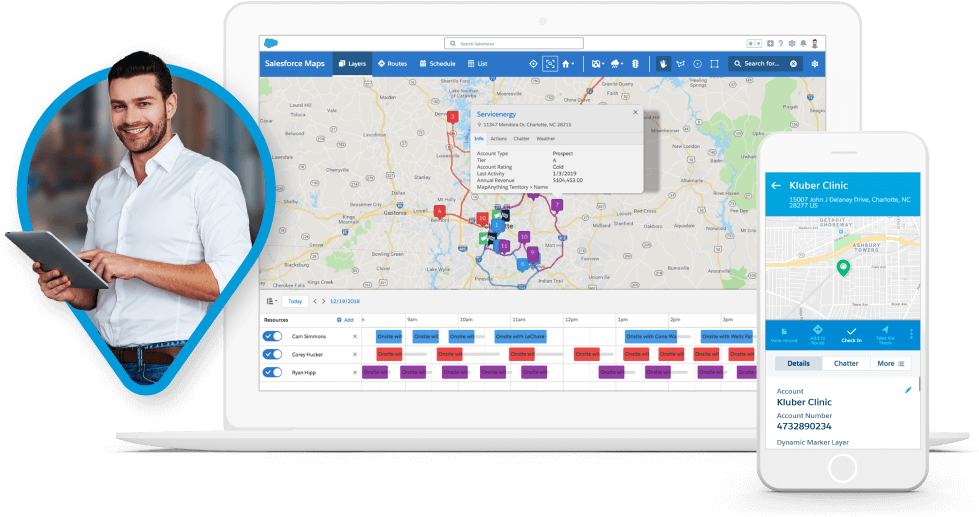979x517 pixels.
Task: Open the favorites star dropdown
Action: pos(754,44)
